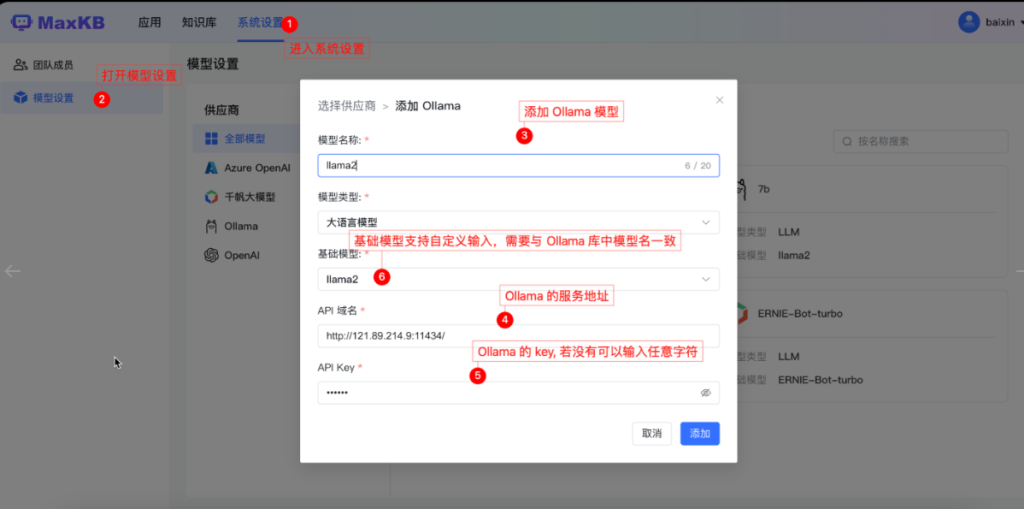Image resolution: width=1024 pixels, height=509 pixels.
Task: Click the 模型名称 input field
Action: point(519,165)
